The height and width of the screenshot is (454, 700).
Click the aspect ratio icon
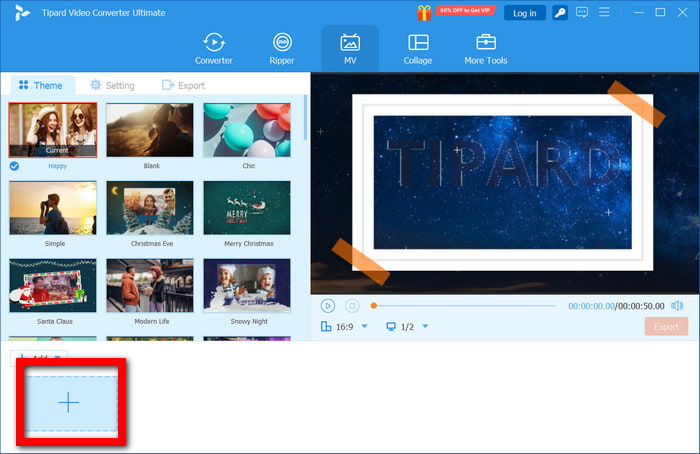[x=326, y=326]
